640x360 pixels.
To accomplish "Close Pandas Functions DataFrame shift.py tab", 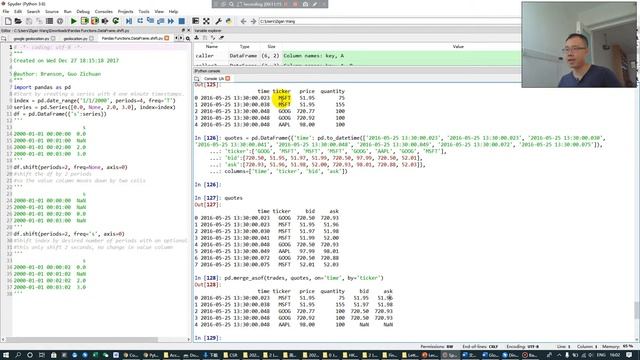I will [167, 38].
